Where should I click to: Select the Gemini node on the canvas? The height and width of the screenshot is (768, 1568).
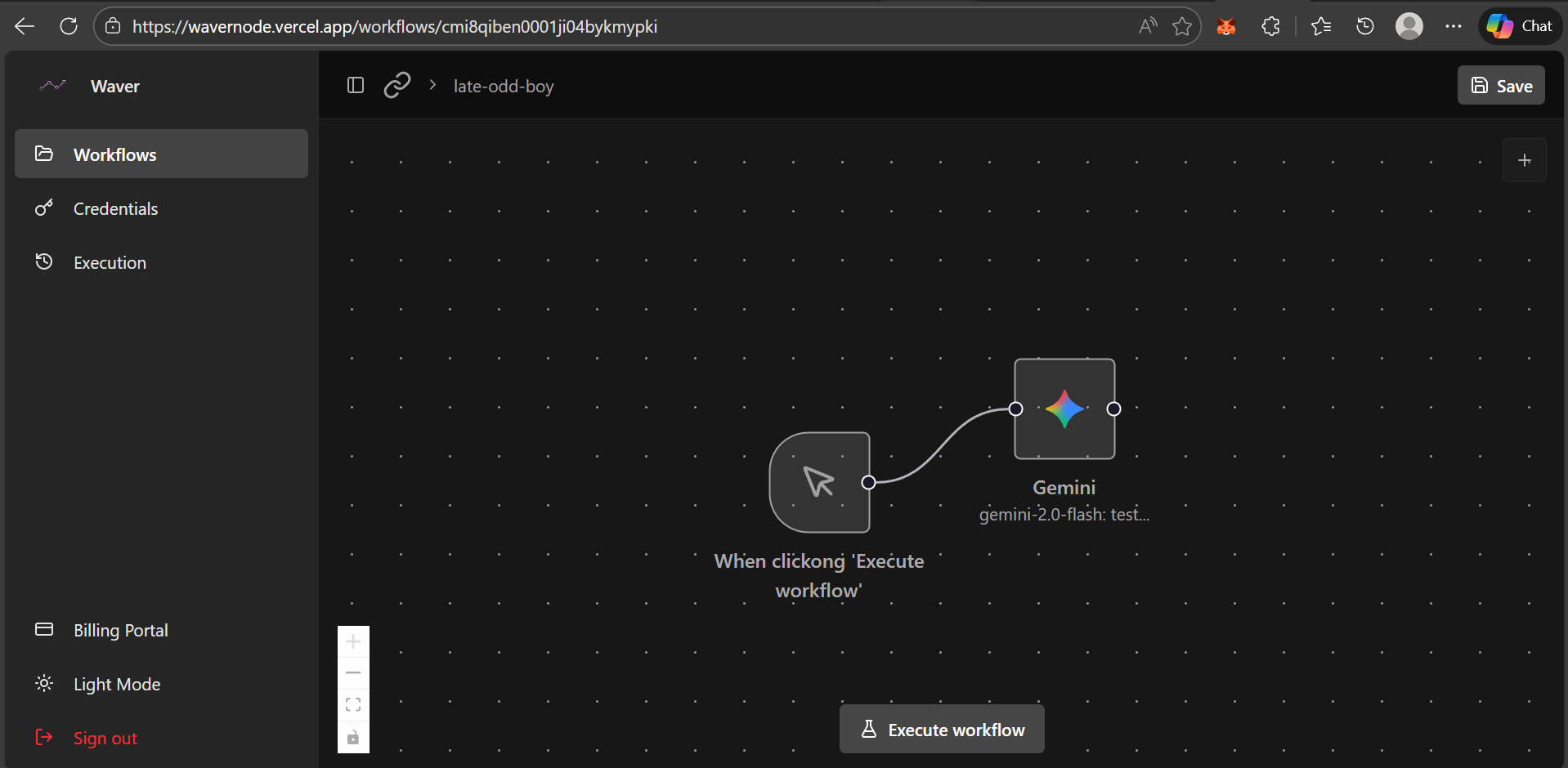[x=1064, y=409]
